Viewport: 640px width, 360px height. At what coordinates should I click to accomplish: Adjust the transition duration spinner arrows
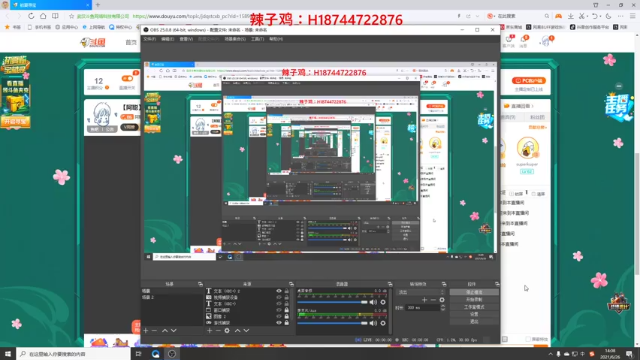(x=443, y=308)
